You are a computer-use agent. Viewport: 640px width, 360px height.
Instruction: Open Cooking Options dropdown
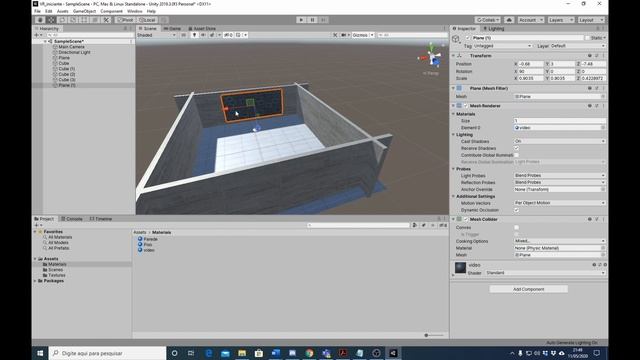(560, 241)
